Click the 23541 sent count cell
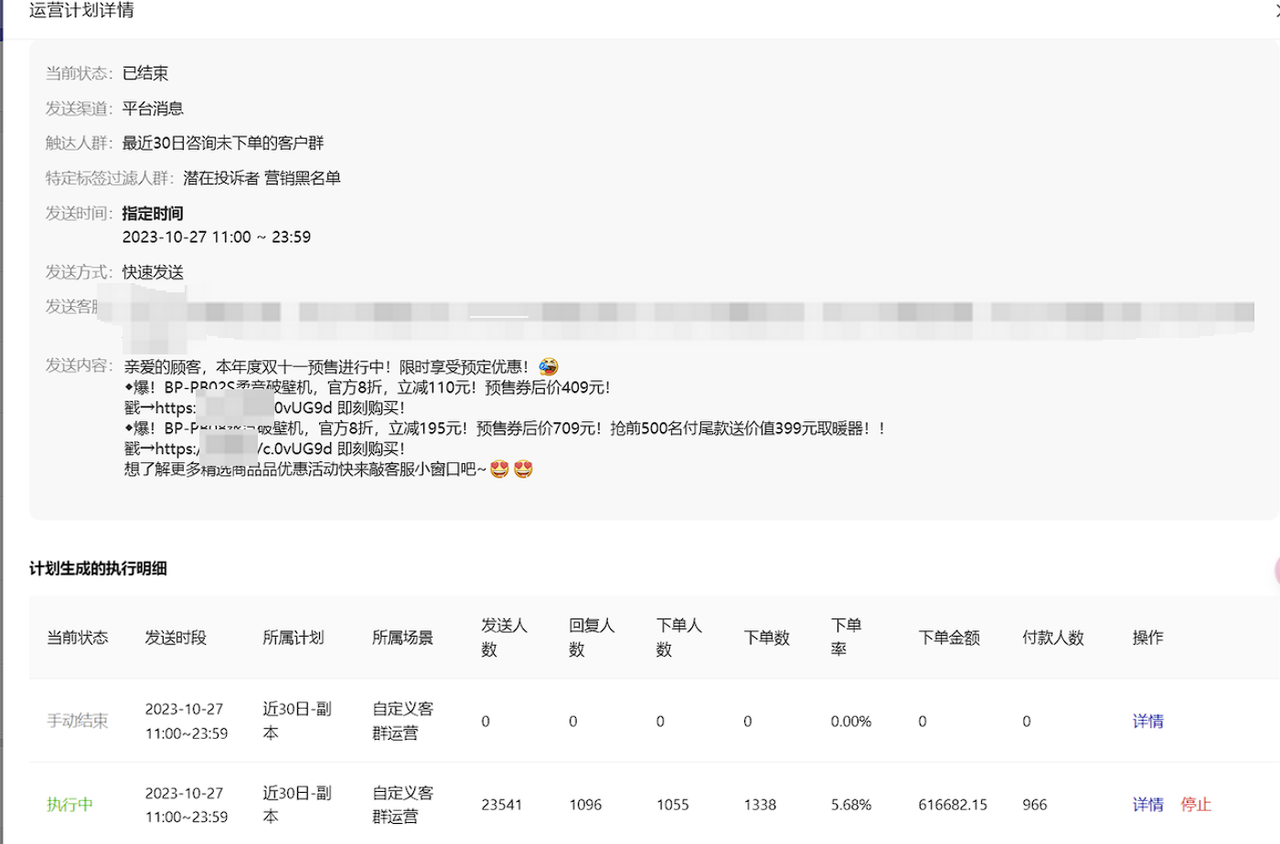 pos(501,804)
